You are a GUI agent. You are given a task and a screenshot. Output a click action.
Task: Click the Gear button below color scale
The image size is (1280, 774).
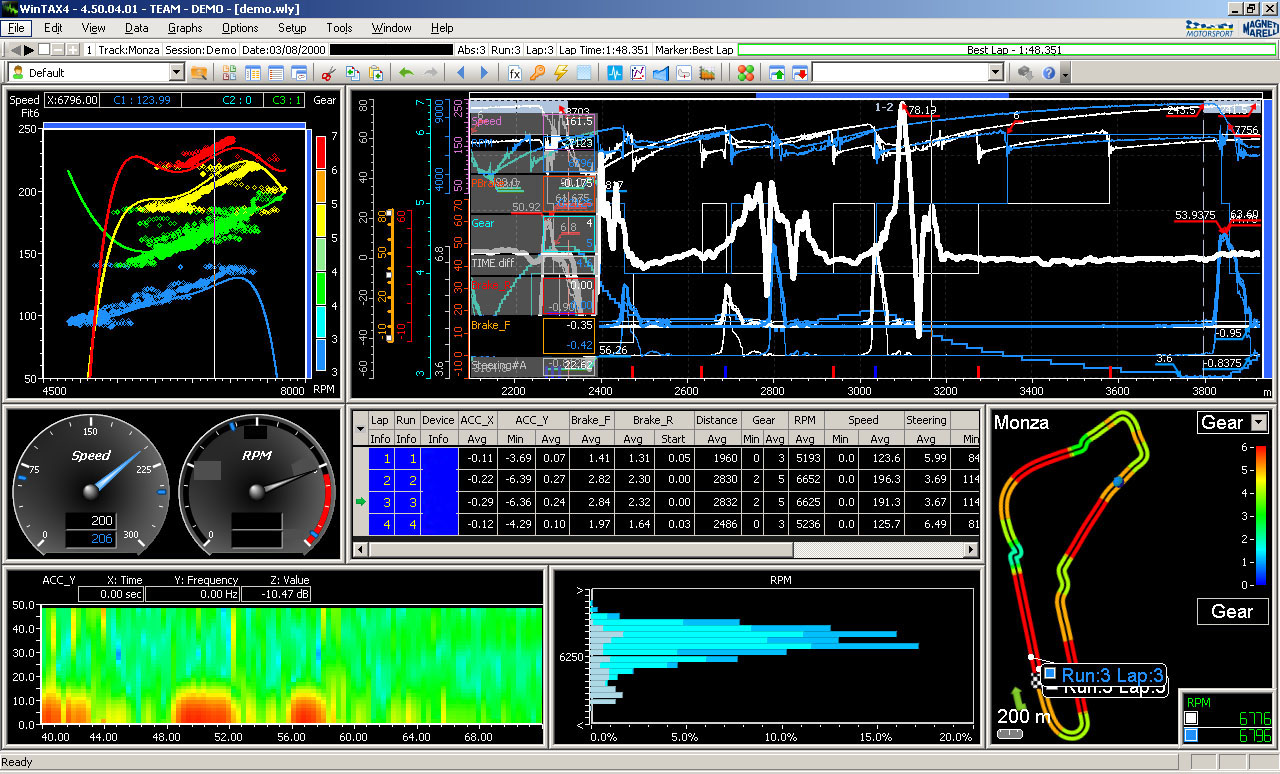tap(1231, 611)
